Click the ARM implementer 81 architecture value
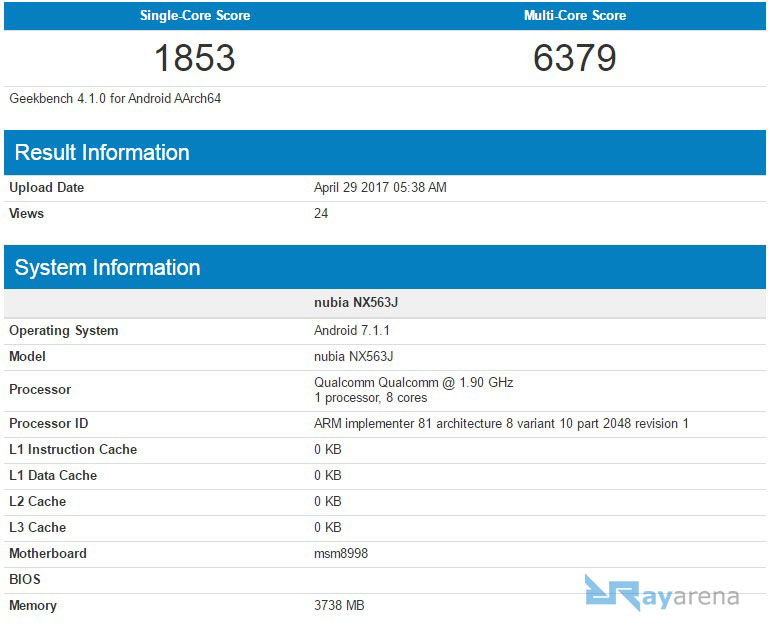Viewport: 770px width, 625px height. click(501, 424)
